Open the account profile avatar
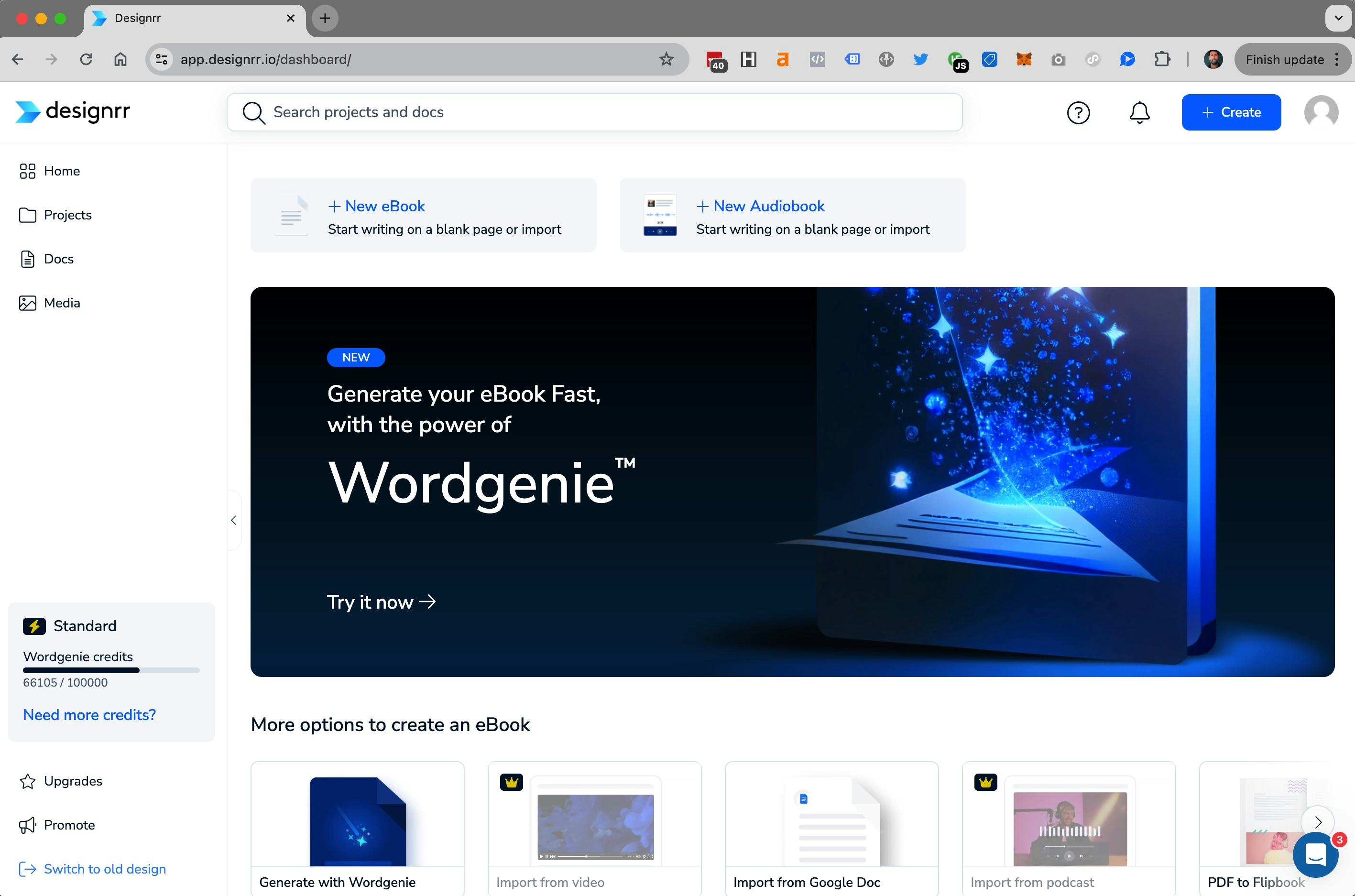The image size is (1355, 896). point(1321,112)
